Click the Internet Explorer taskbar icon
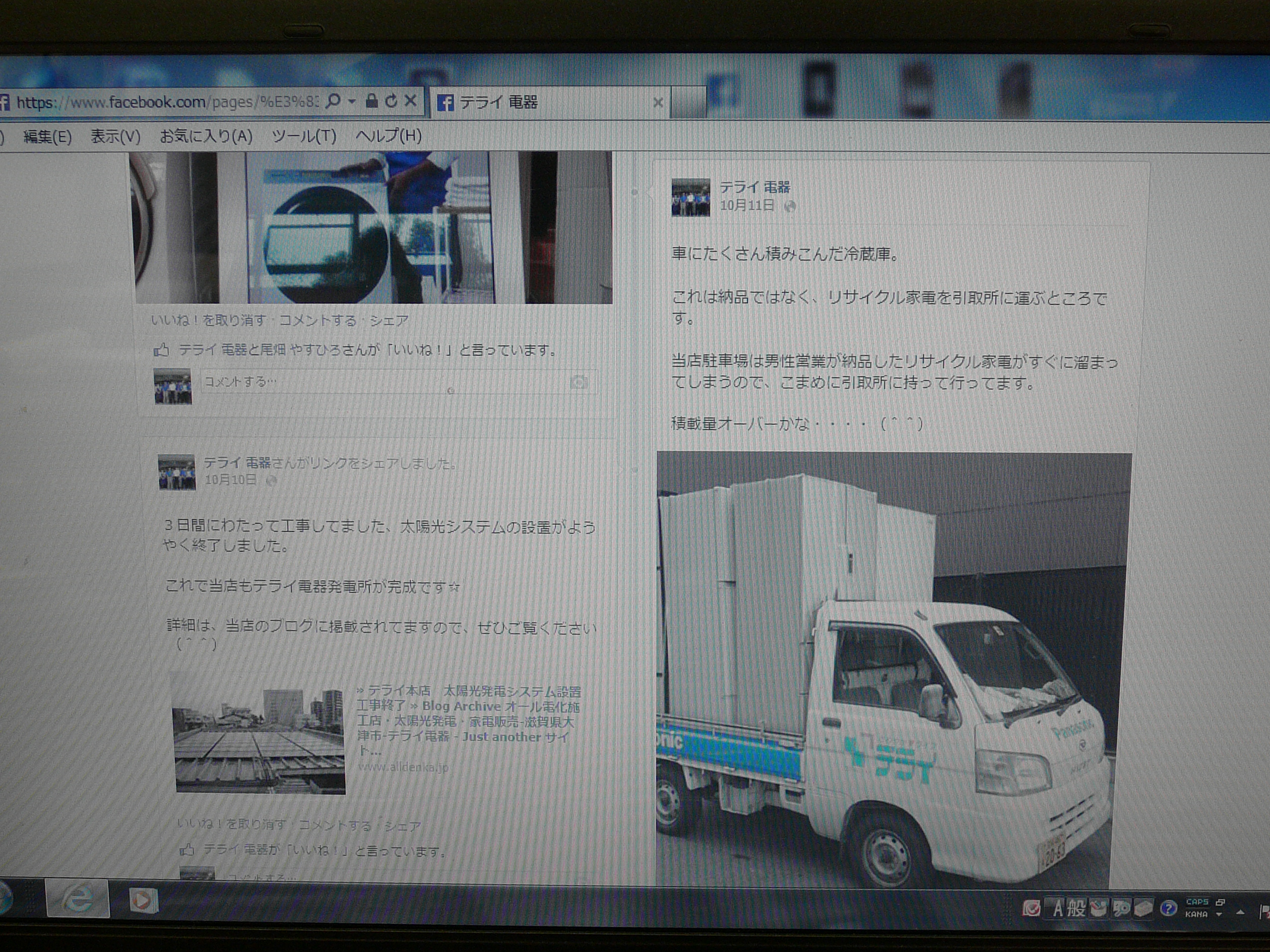Screen dimensions: 1270x952 pyautogui.click(x=77, y=898)
